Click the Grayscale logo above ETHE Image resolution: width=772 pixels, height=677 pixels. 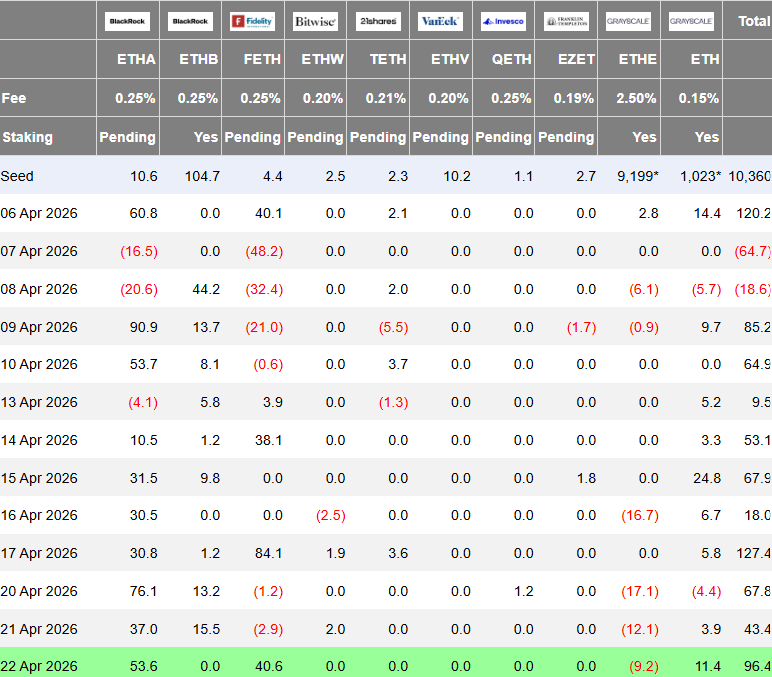coord(628,21)
